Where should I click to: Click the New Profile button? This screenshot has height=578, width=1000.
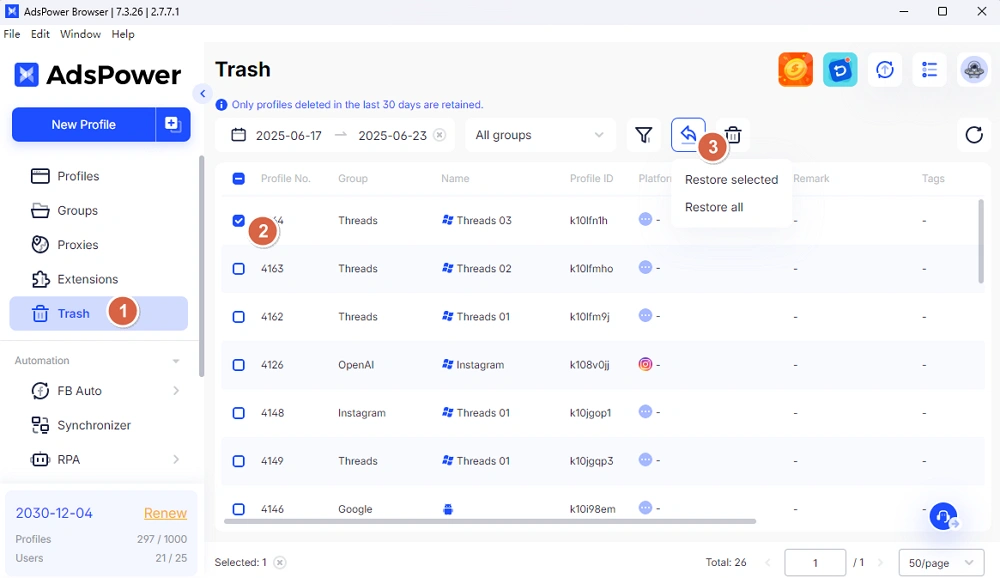pyautogui.click(x=84, y=124)
